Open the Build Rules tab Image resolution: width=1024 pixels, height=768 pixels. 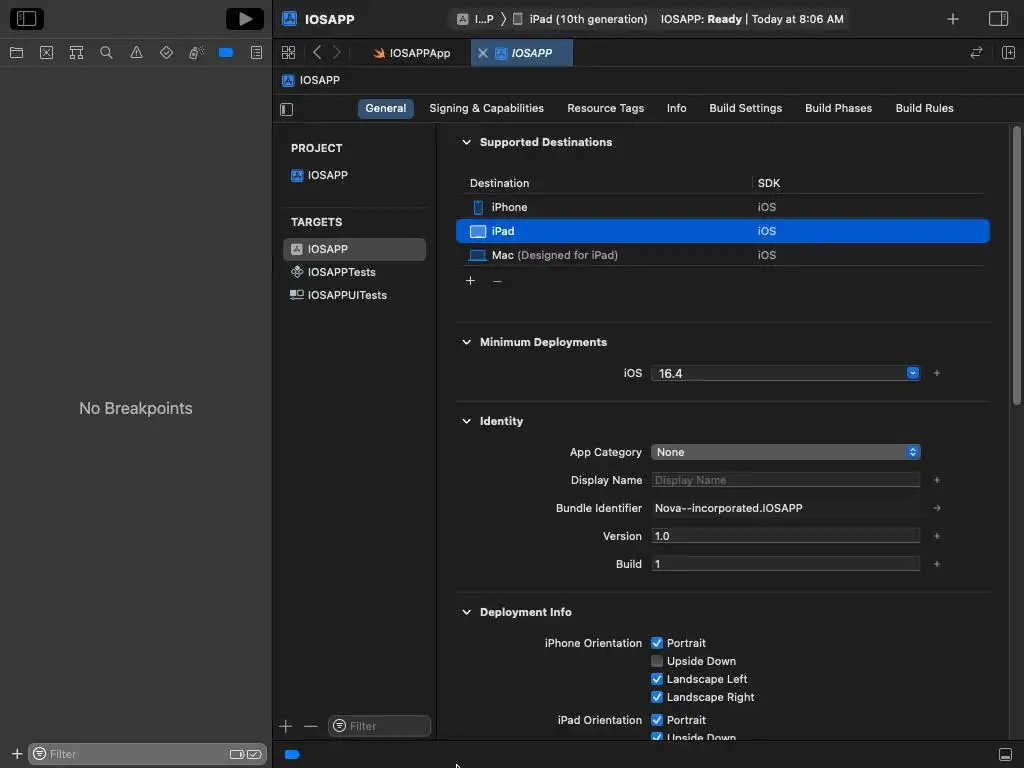pos(925,108)
